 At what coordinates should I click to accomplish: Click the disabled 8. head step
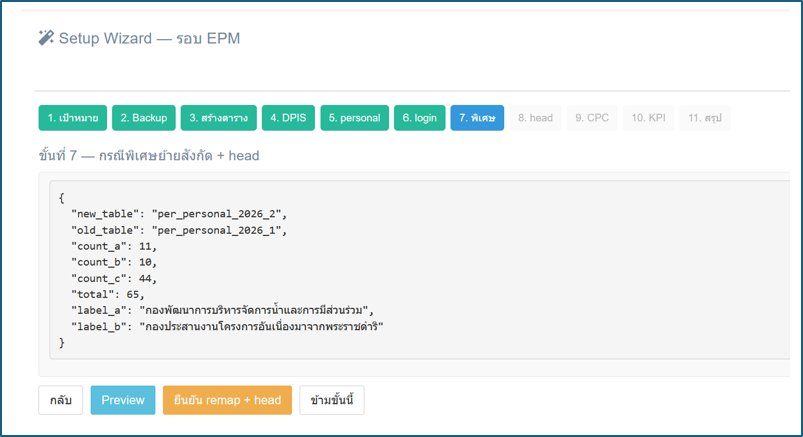click(535, 118)
